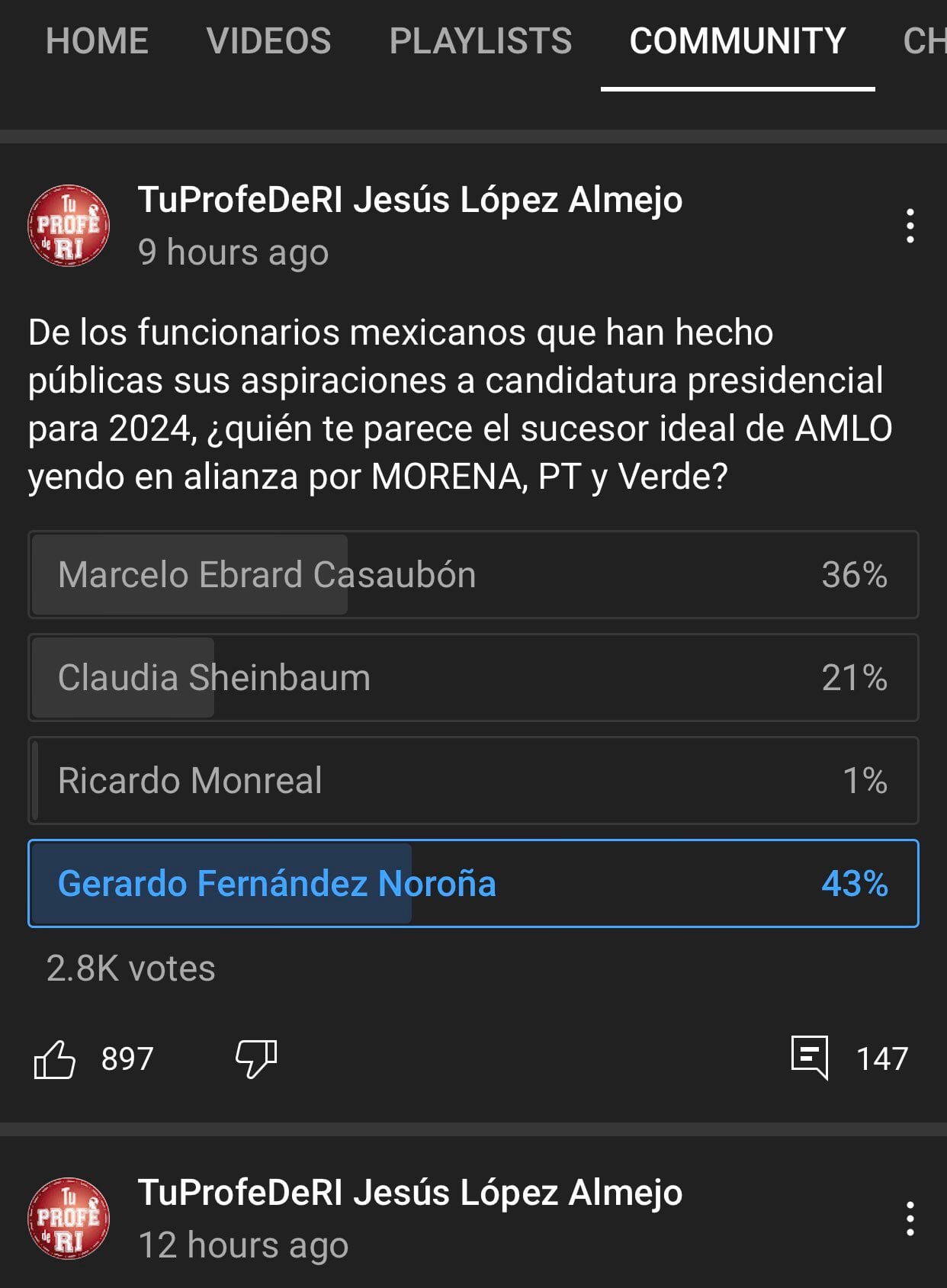Tap the poll question text
This screenshot has height=1288, width=947.
click(457, 404)
